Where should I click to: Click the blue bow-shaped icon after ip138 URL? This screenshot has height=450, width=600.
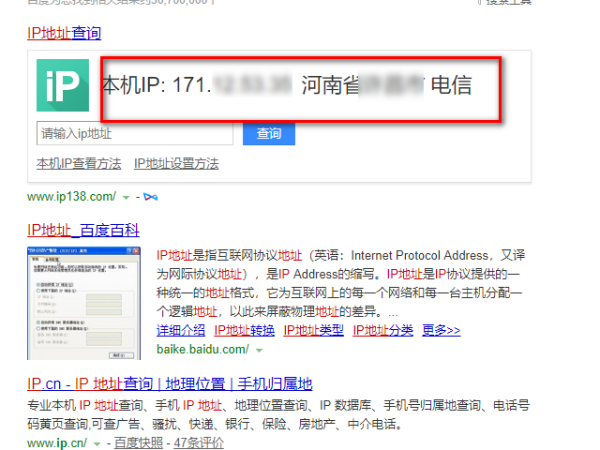[150, 197]
